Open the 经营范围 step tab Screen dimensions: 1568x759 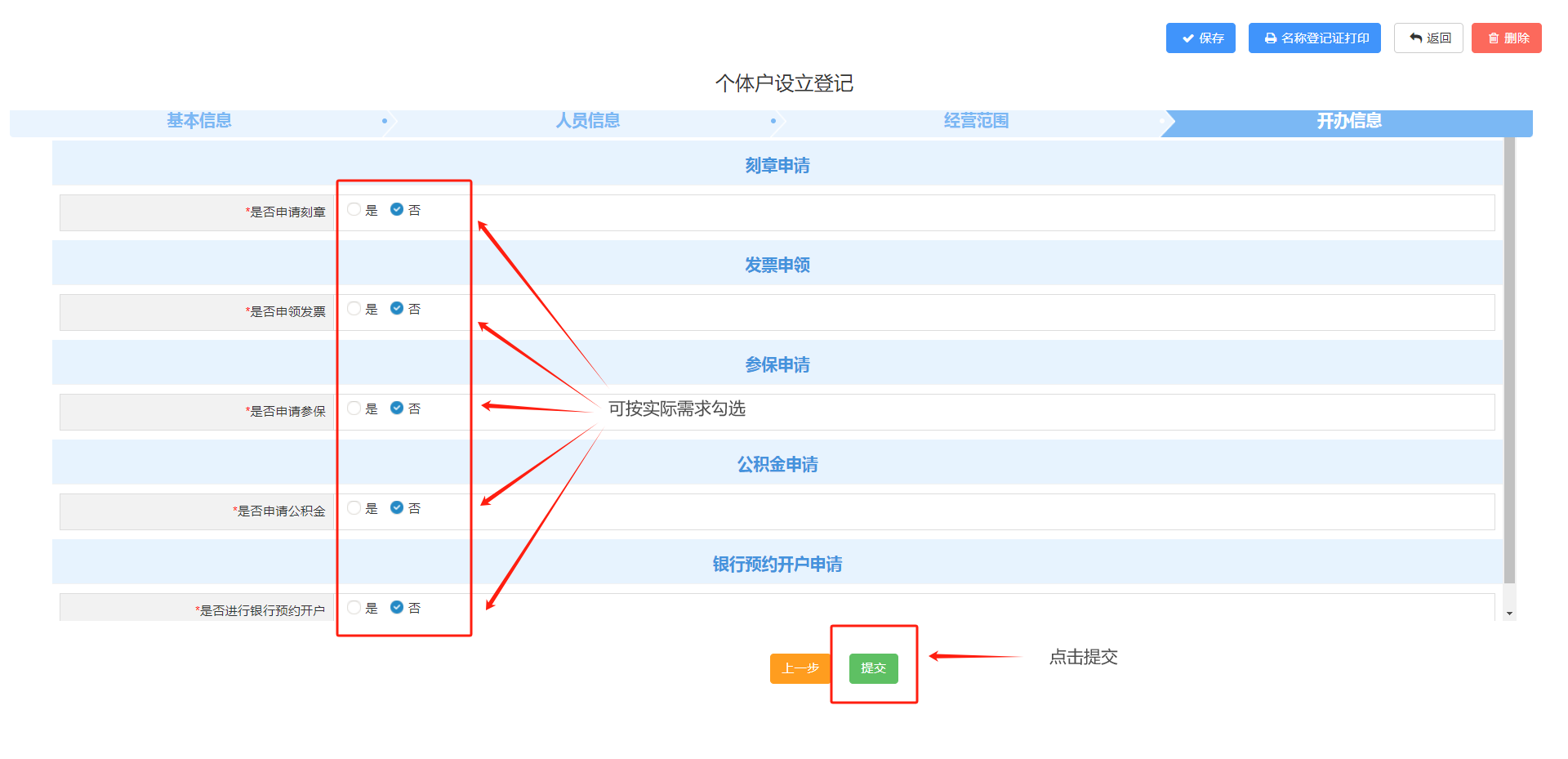(x=976, y=121)
